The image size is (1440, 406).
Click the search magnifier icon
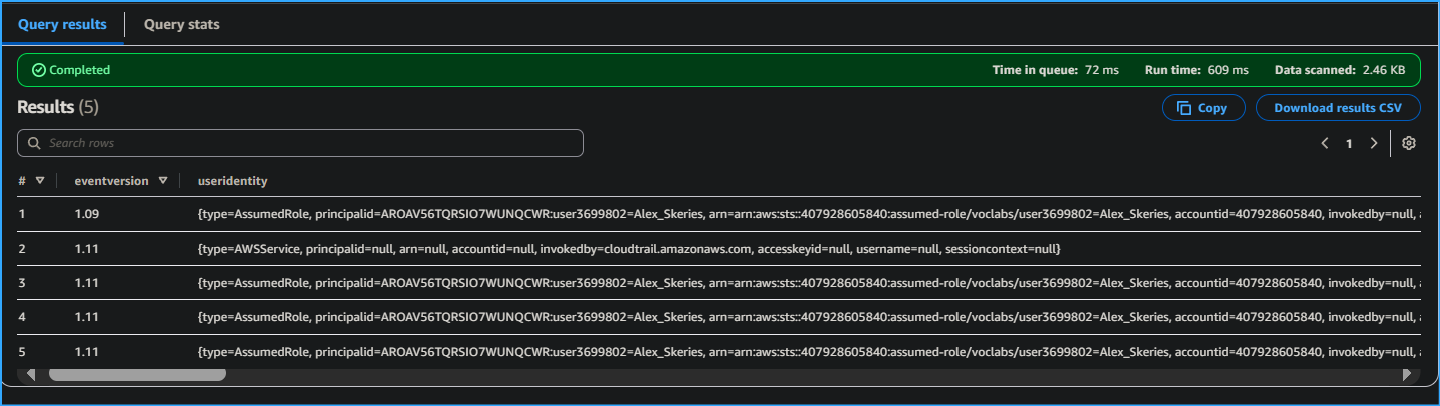tap(34, 143)
